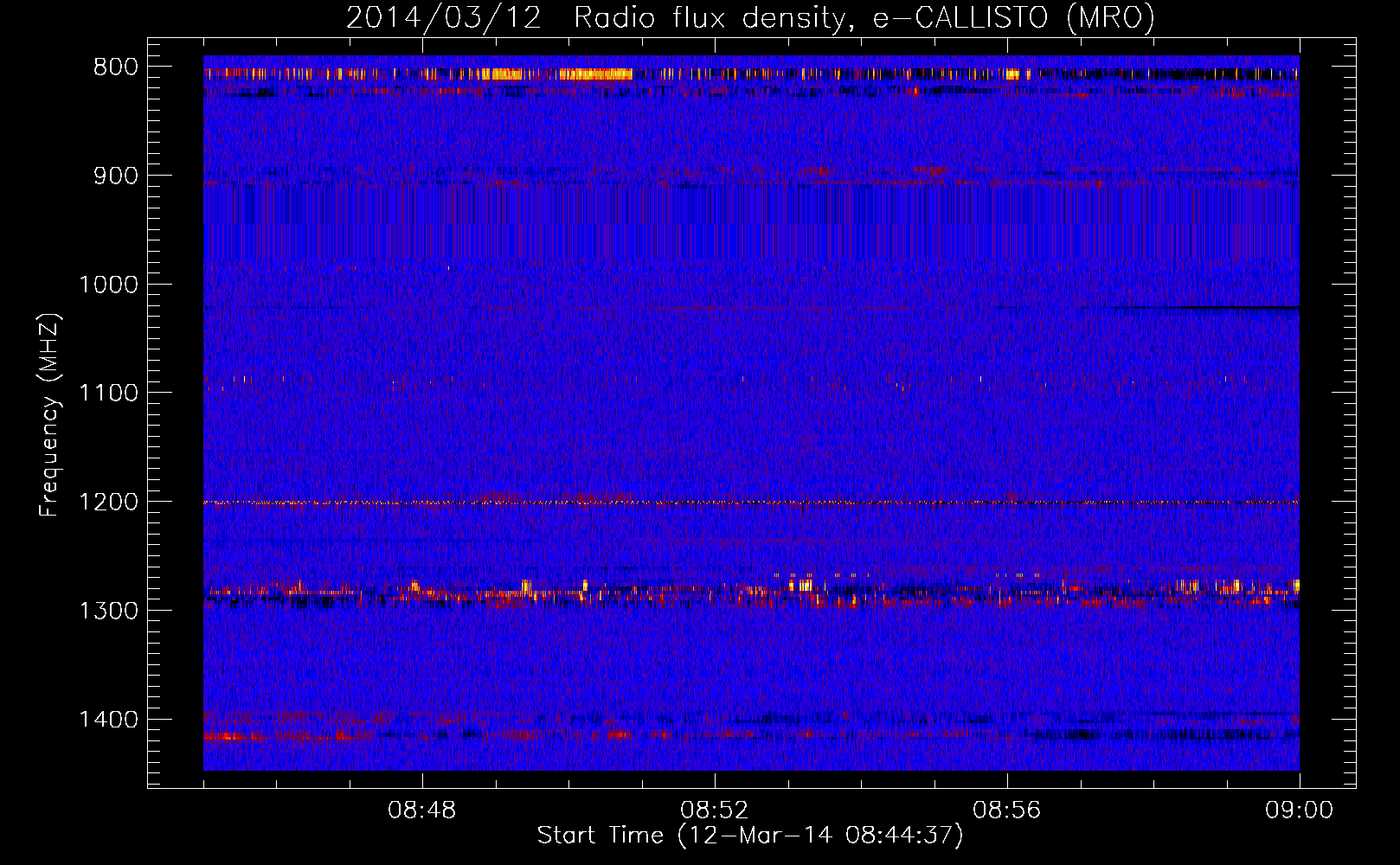Click the 800 frequency tick label
The width and height of the screenshot is (1400, 865).
pyautogui.click(x=116, y=67)
